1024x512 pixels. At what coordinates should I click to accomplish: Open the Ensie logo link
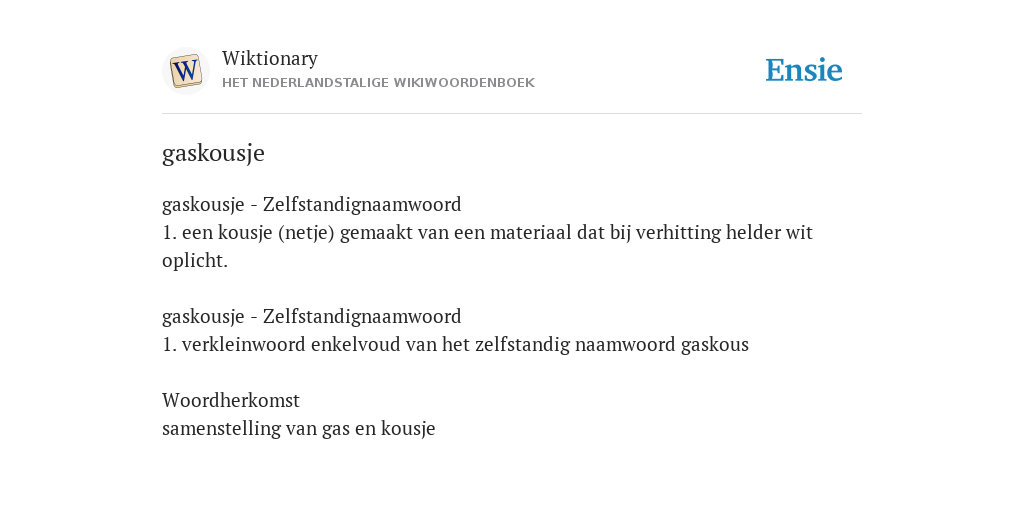(804, 70)
